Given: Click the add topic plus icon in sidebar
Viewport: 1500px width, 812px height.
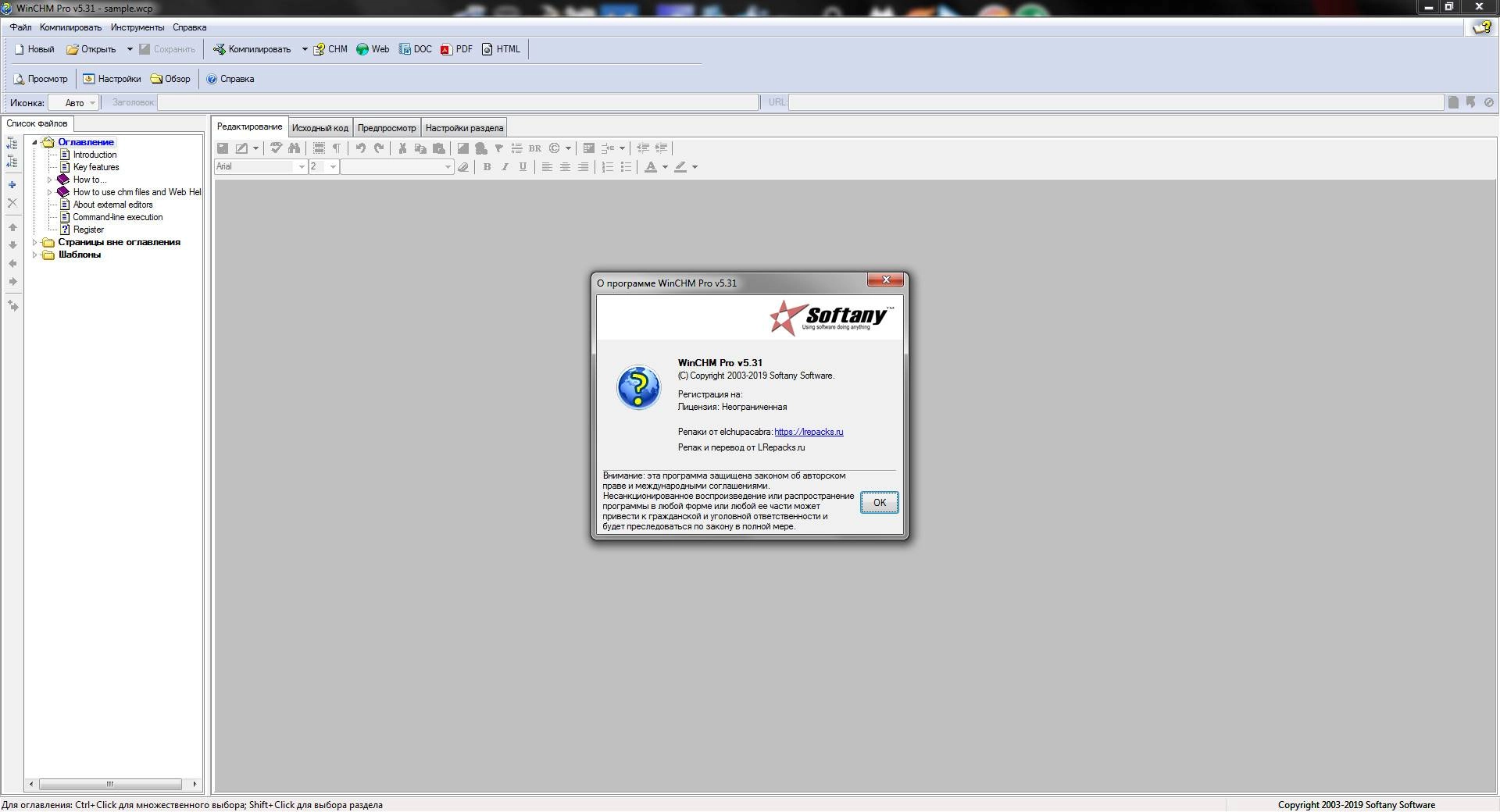Looking at the screenshot, I should pos(12,185).
